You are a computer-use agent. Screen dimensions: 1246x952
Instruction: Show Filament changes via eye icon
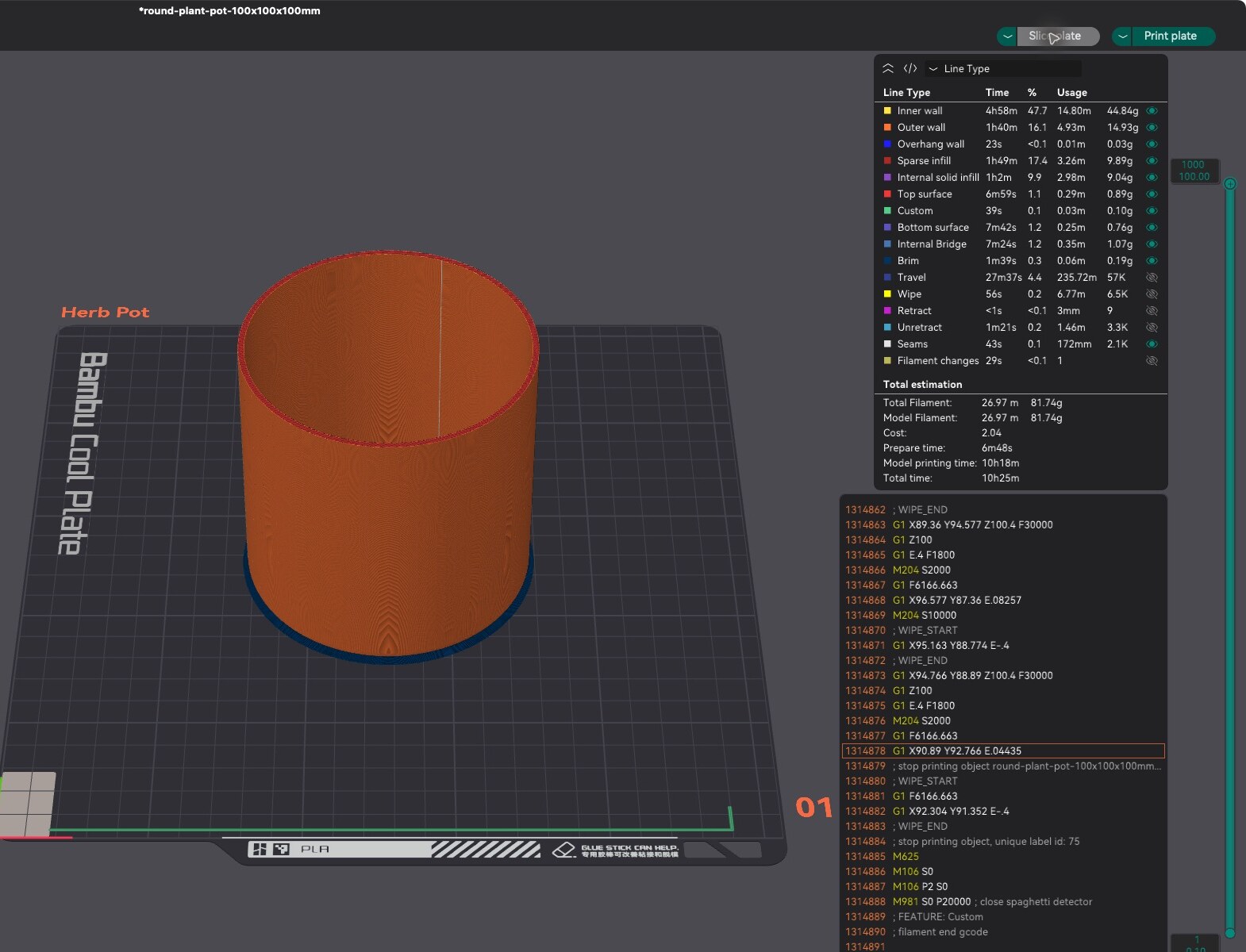(x=1152, y=361)
